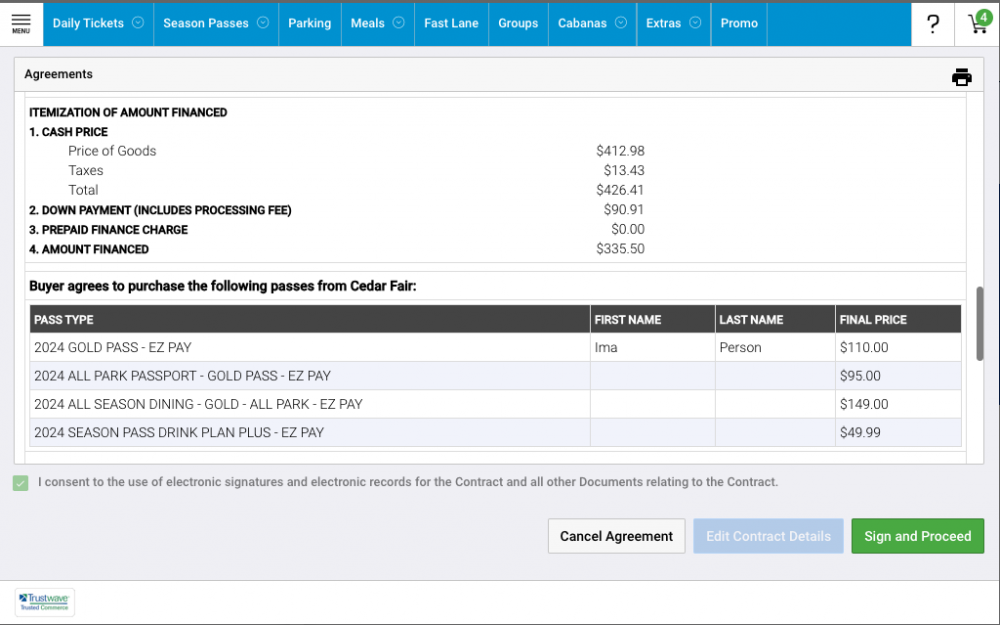Click the print agreement icon
The width and height of the screenshot is (1000, 625).
pyautogui.click(x=961, y=77)
